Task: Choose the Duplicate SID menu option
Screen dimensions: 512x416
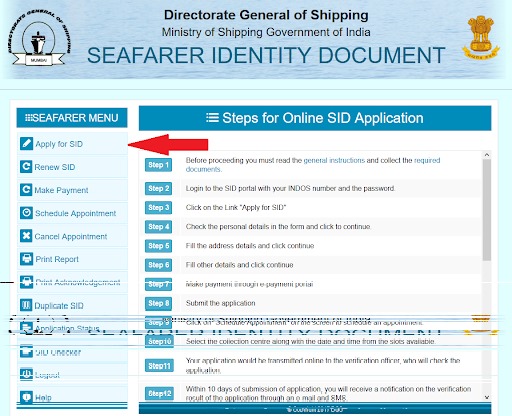Action: point(72,305)
